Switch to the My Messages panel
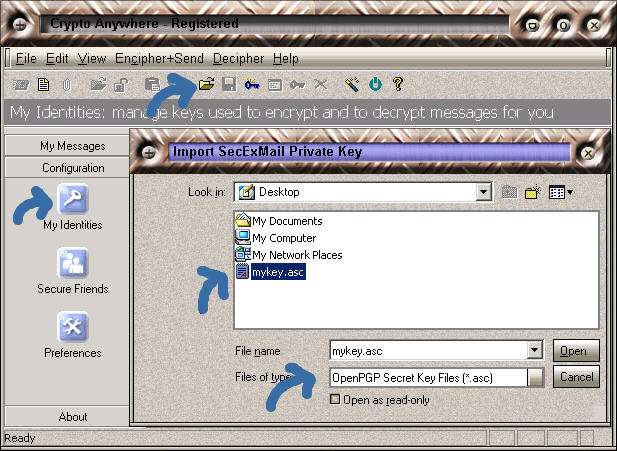This screenshot has width=617, height=451. click(x=72, y=146)
